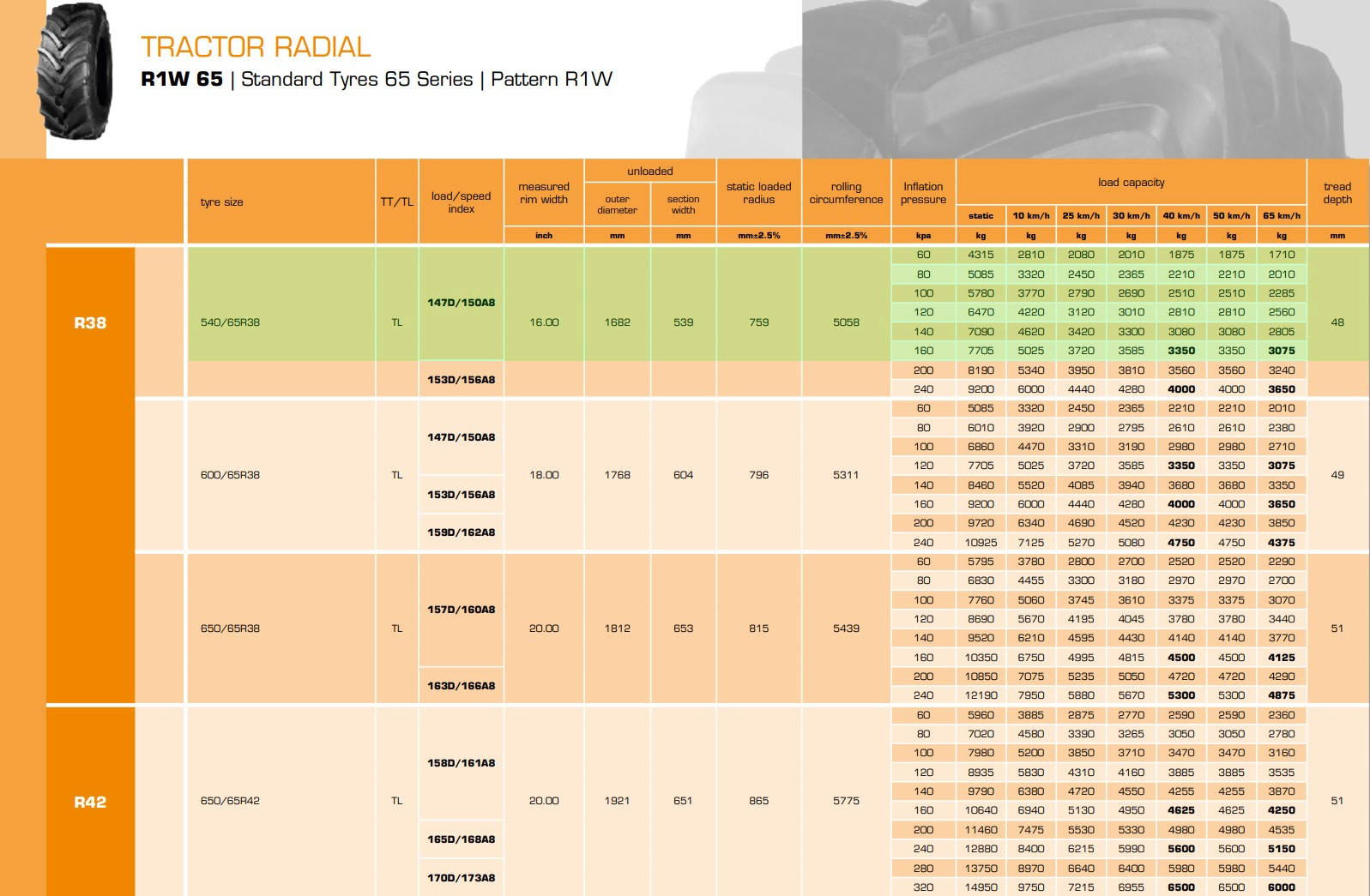Click the 163D/166A8 load index cell

point(461,686)
